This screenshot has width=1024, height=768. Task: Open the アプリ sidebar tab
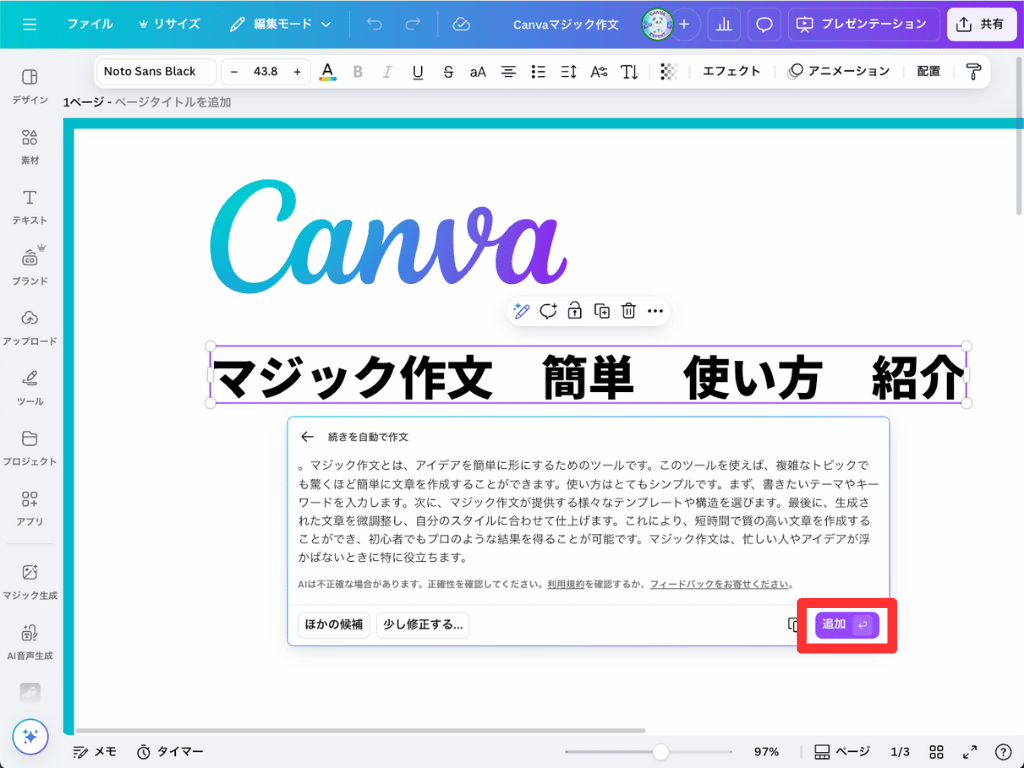pyautogui.click(x=30, y=508)
